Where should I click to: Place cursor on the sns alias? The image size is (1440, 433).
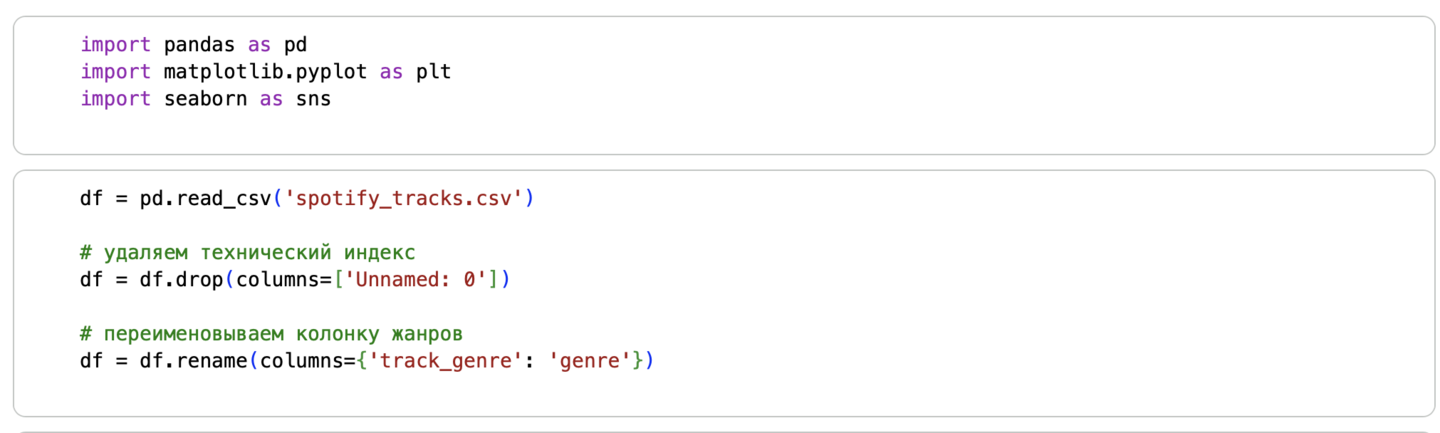[313, 99]
